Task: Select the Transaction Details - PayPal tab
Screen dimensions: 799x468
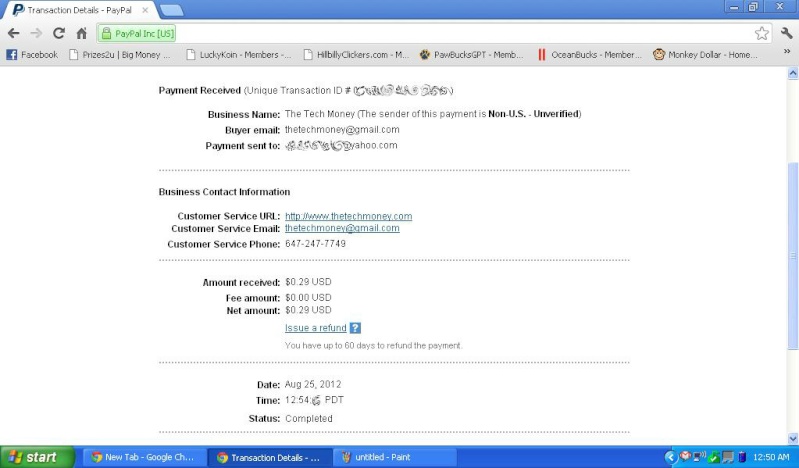Action: pos(79,10)
